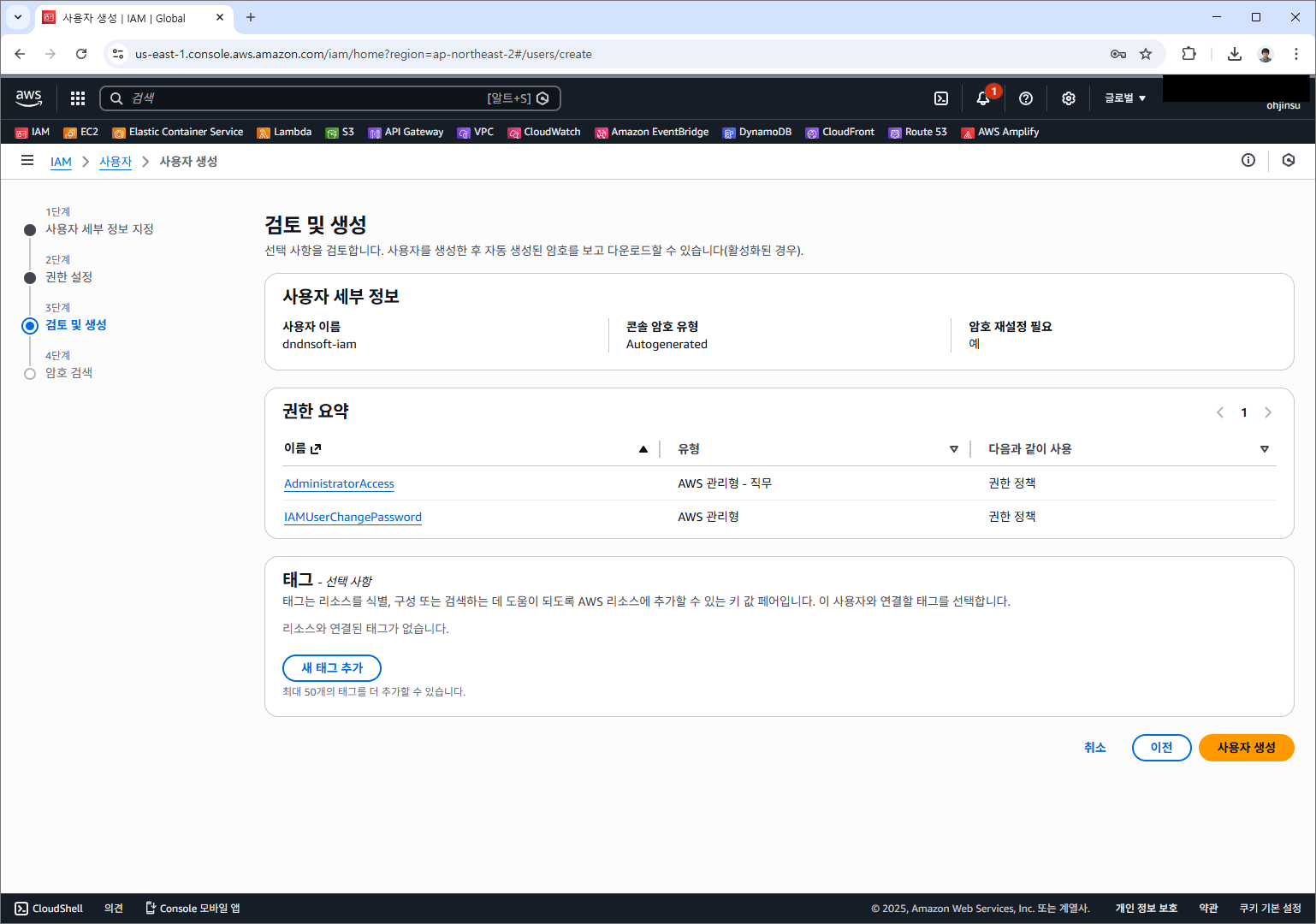Select the 사용자 생성 IAM browser tab
1316x924 pixels.
(128, 17)
